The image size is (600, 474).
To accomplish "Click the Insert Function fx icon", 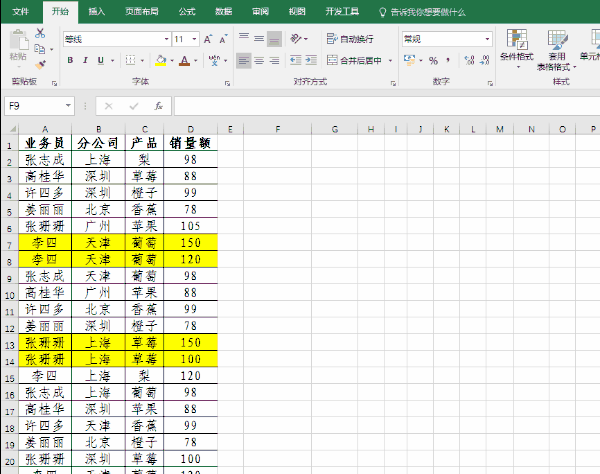I will (x=159, y=105).
